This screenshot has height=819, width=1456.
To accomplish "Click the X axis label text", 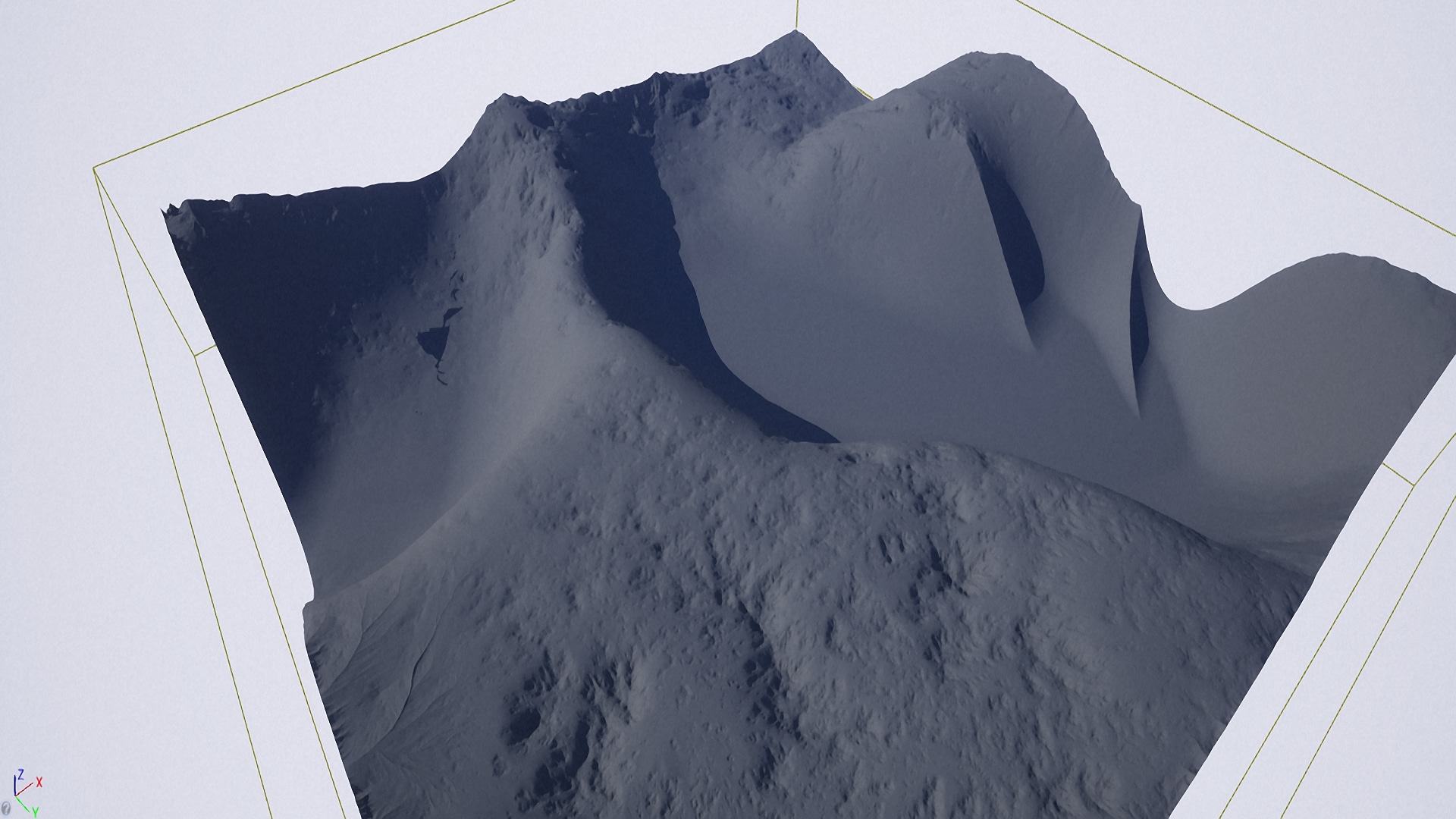I will [39, 782].
